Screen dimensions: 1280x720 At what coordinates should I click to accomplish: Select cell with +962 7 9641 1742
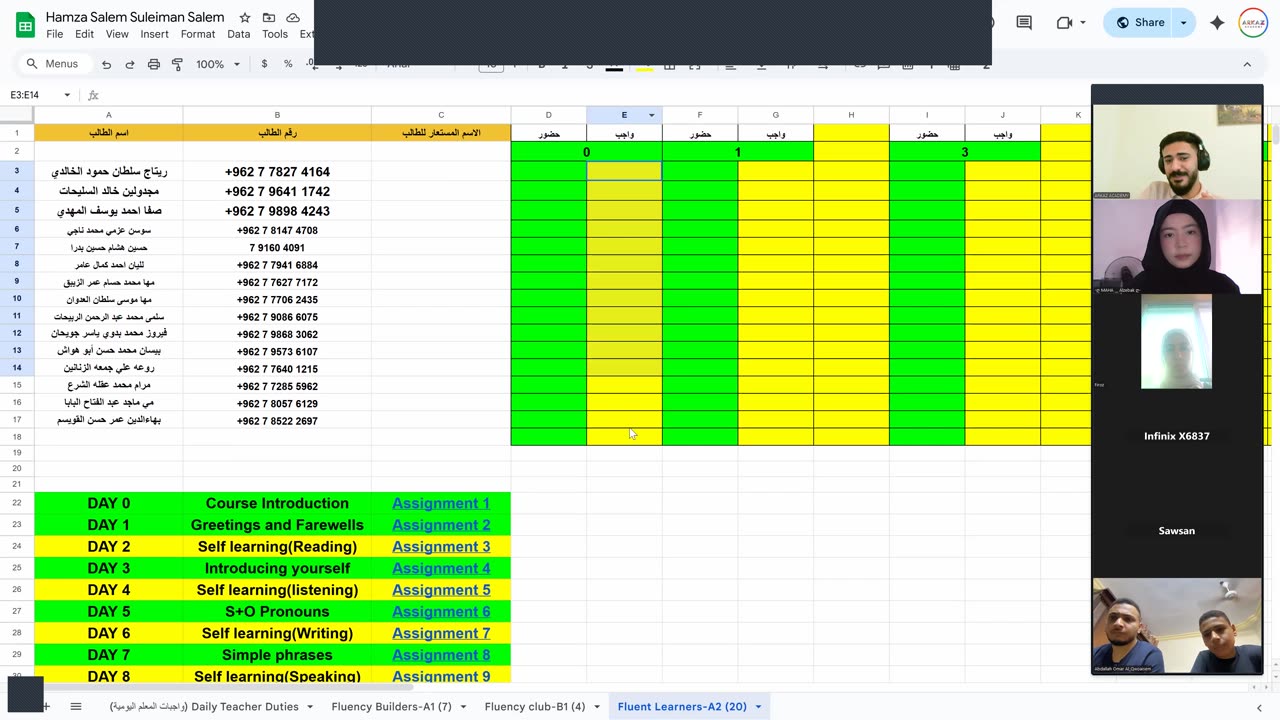click(x=277, y=191)
